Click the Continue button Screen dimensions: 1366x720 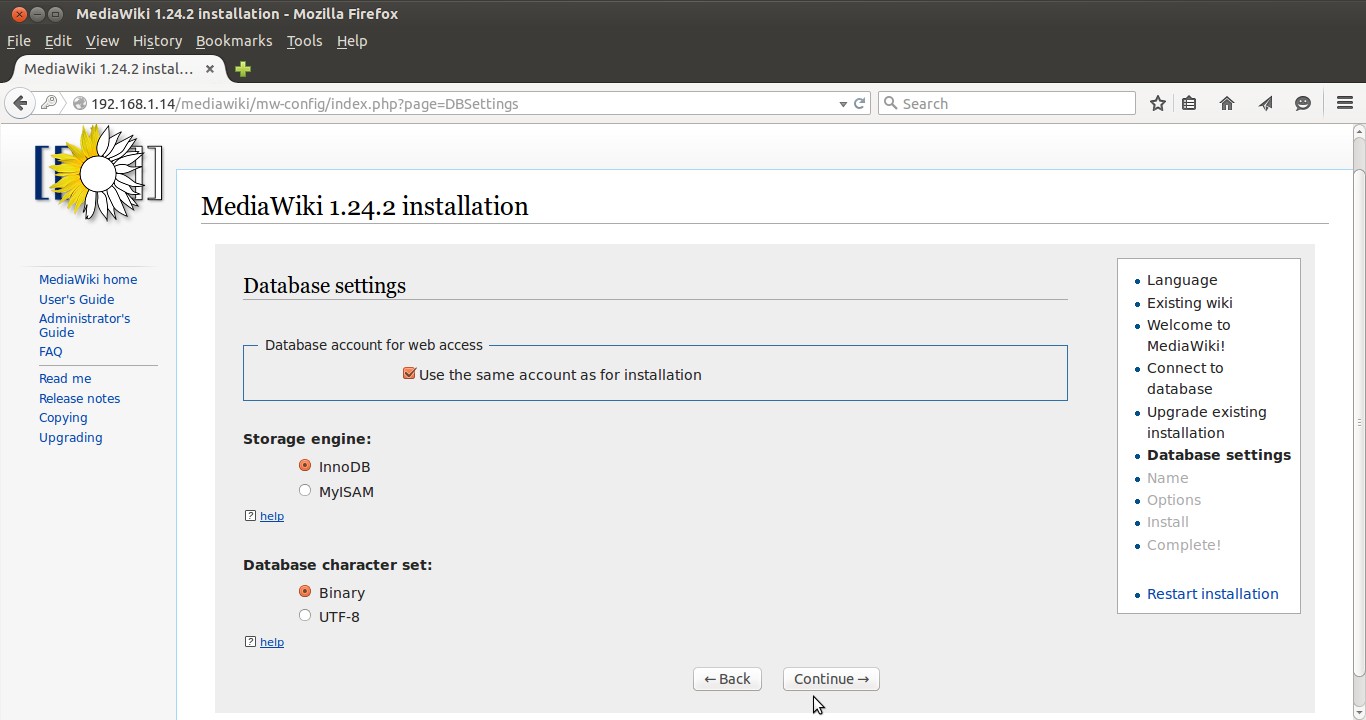[x=830, y=678]
